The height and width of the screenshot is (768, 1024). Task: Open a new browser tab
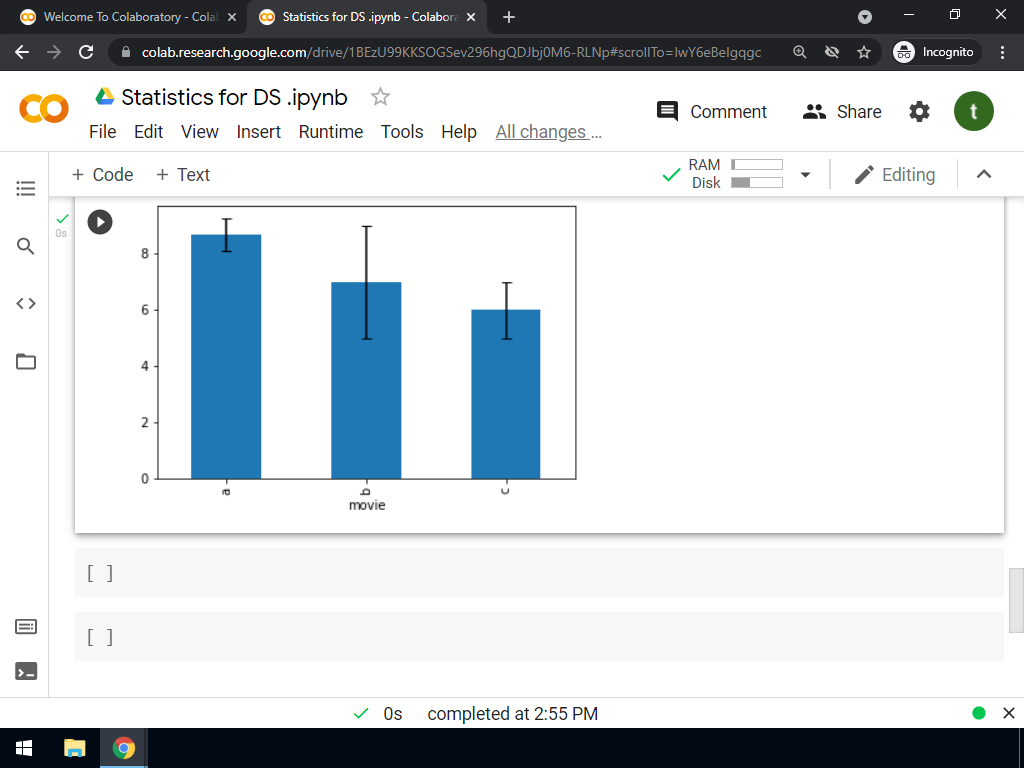pos(509,18)
